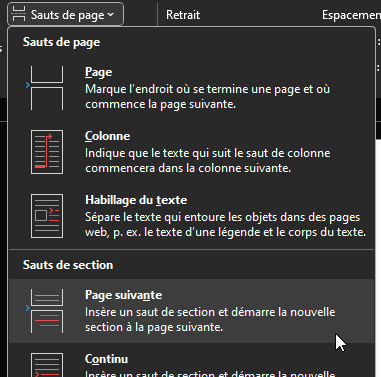Screen dimensions: 381x377
Task: Click the Habillage du texte icon
Action: pos(47,216)
